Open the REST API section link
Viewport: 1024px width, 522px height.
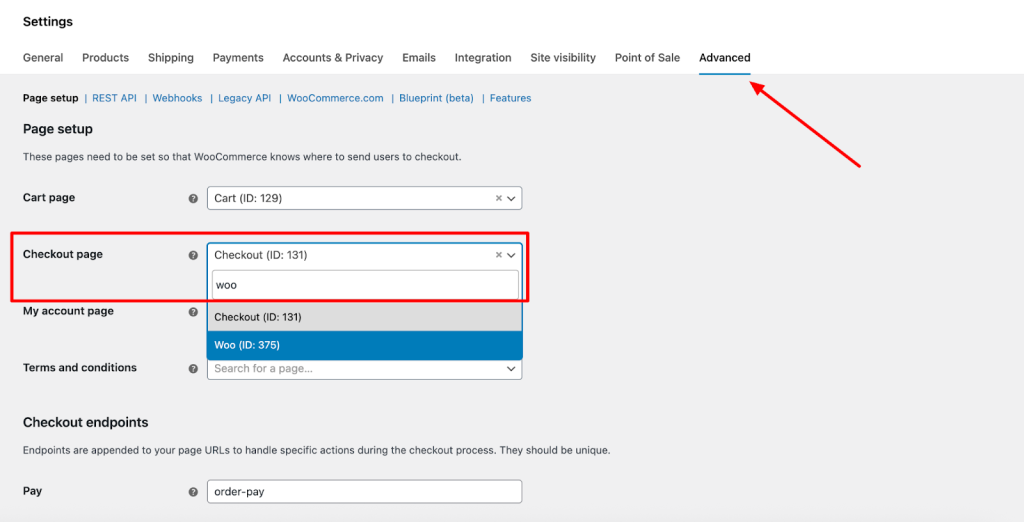pos(114,98)
